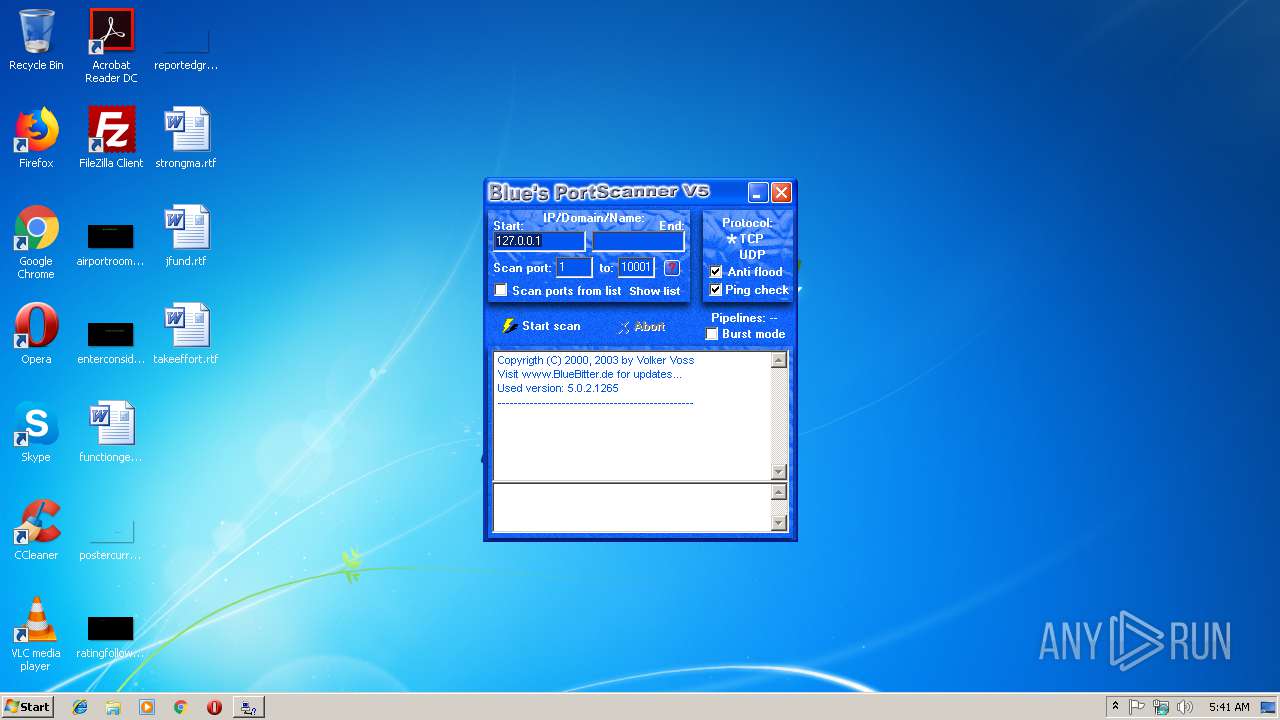Image resolution: width=1280 pixels, height=720 pixels.
Task: Select the FileZilla Client shortcut
Action: [x=111, y=138]
